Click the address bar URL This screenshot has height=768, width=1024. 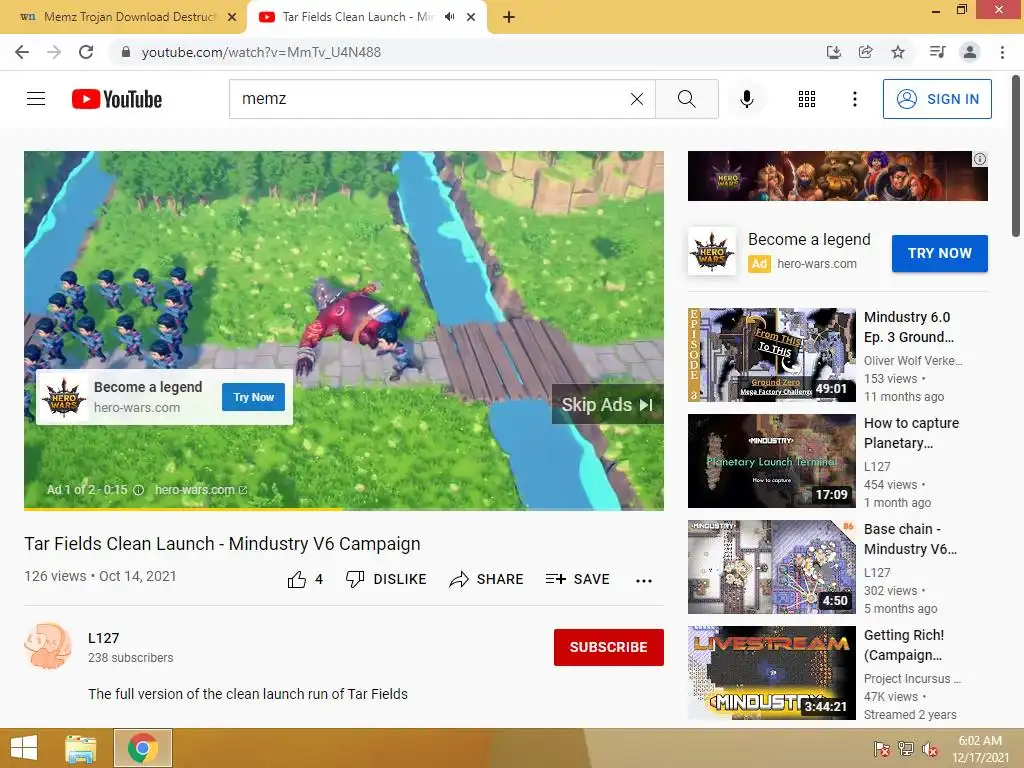pos(261,52)
